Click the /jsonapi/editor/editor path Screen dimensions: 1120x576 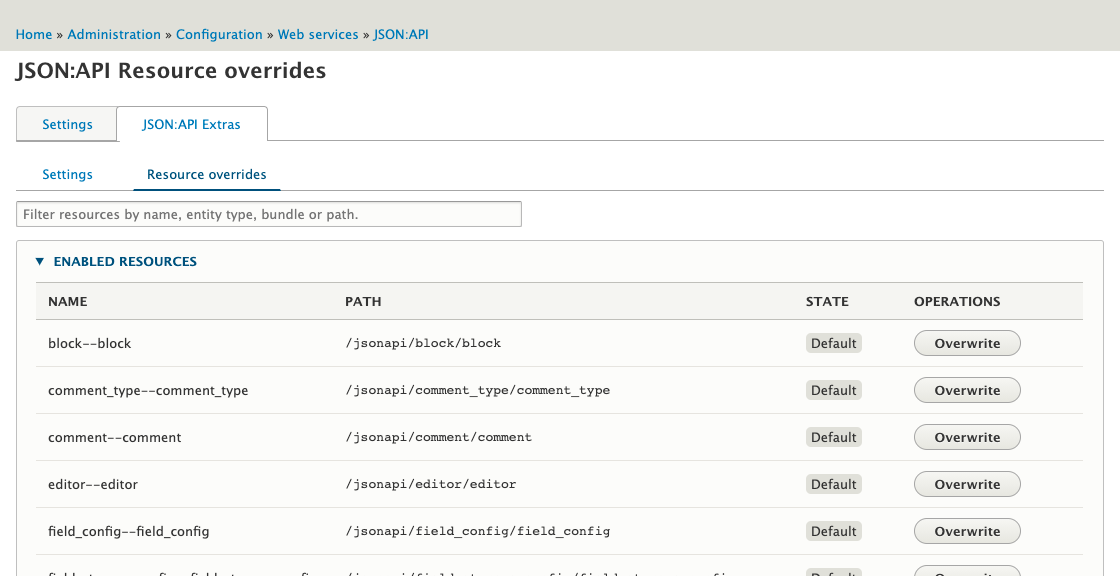[431, 485]
